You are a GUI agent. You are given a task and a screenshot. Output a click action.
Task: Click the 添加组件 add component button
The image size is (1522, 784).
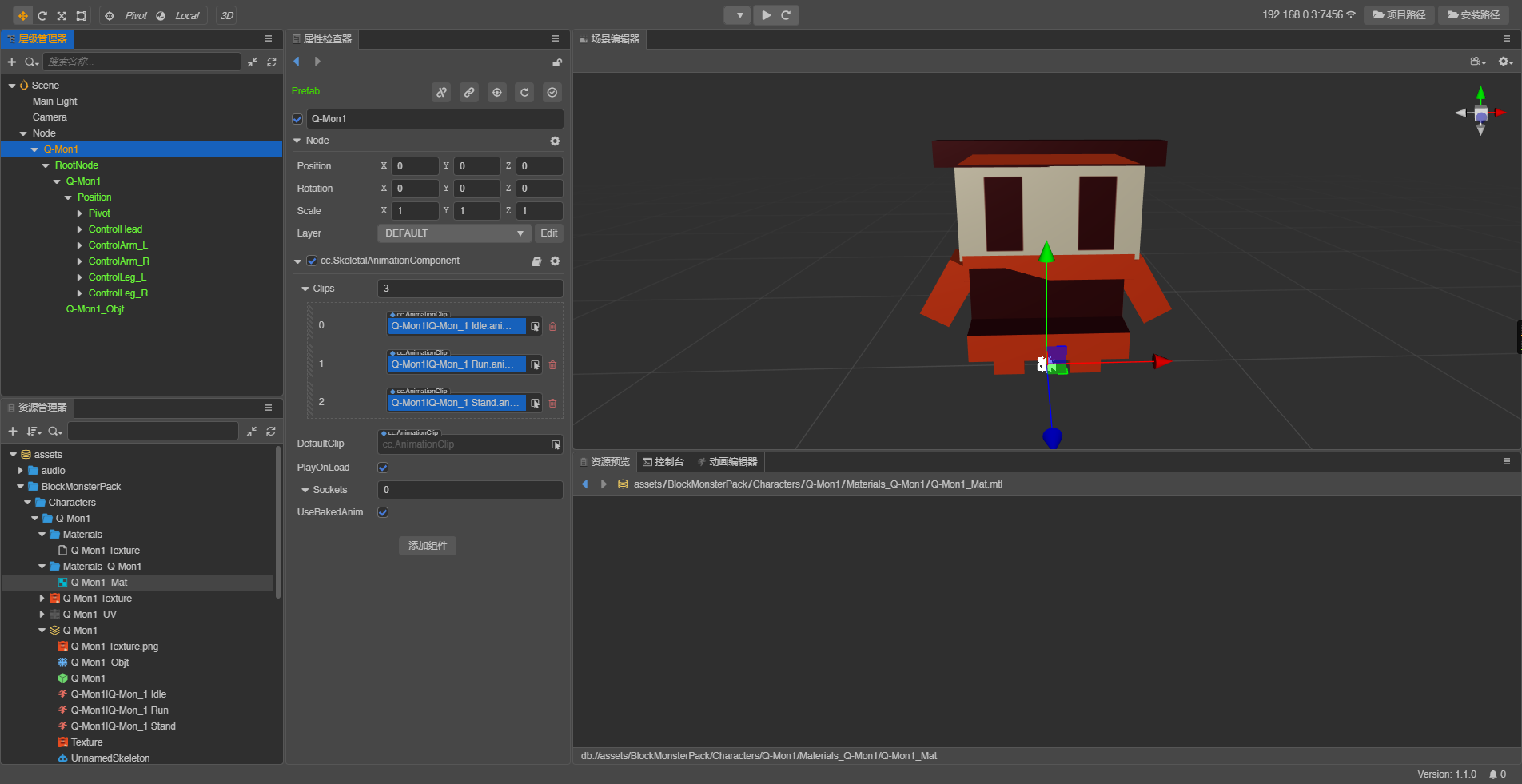coord(428,546)
